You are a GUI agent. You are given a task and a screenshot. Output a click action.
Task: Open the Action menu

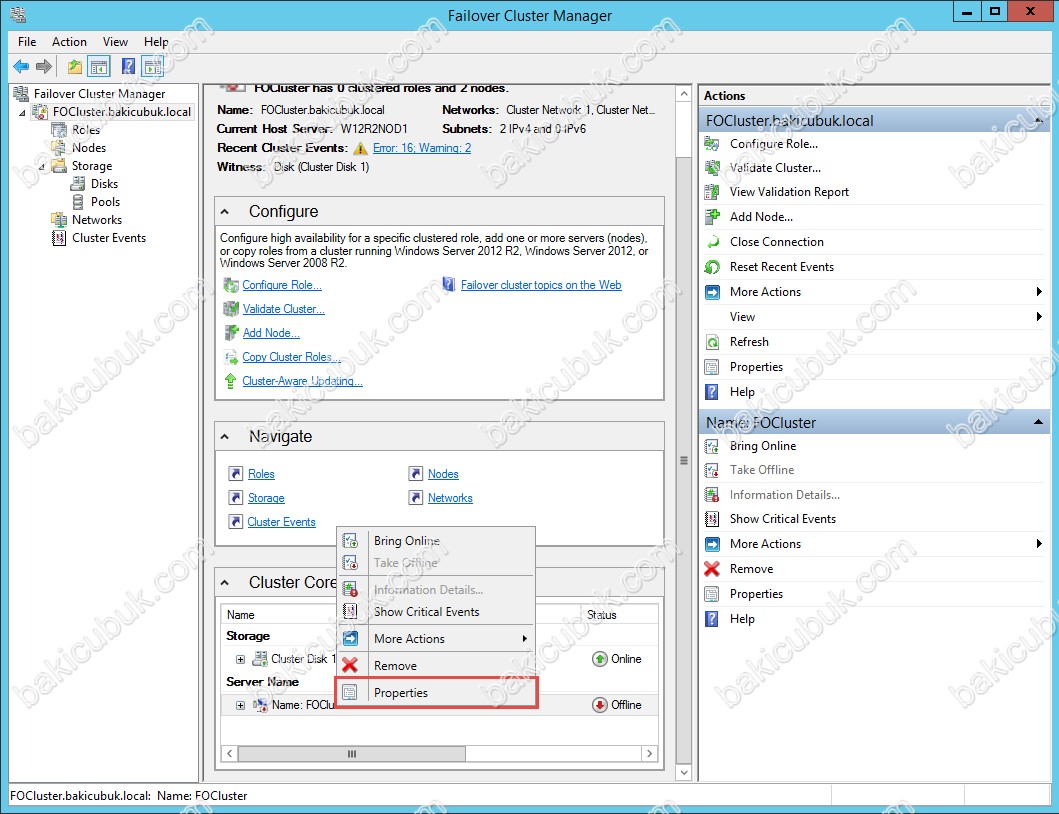[69, 42]
